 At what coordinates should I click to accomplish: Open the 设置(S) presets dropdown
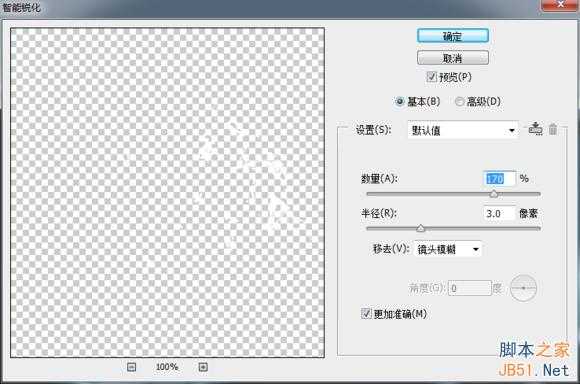click(463, 130)
